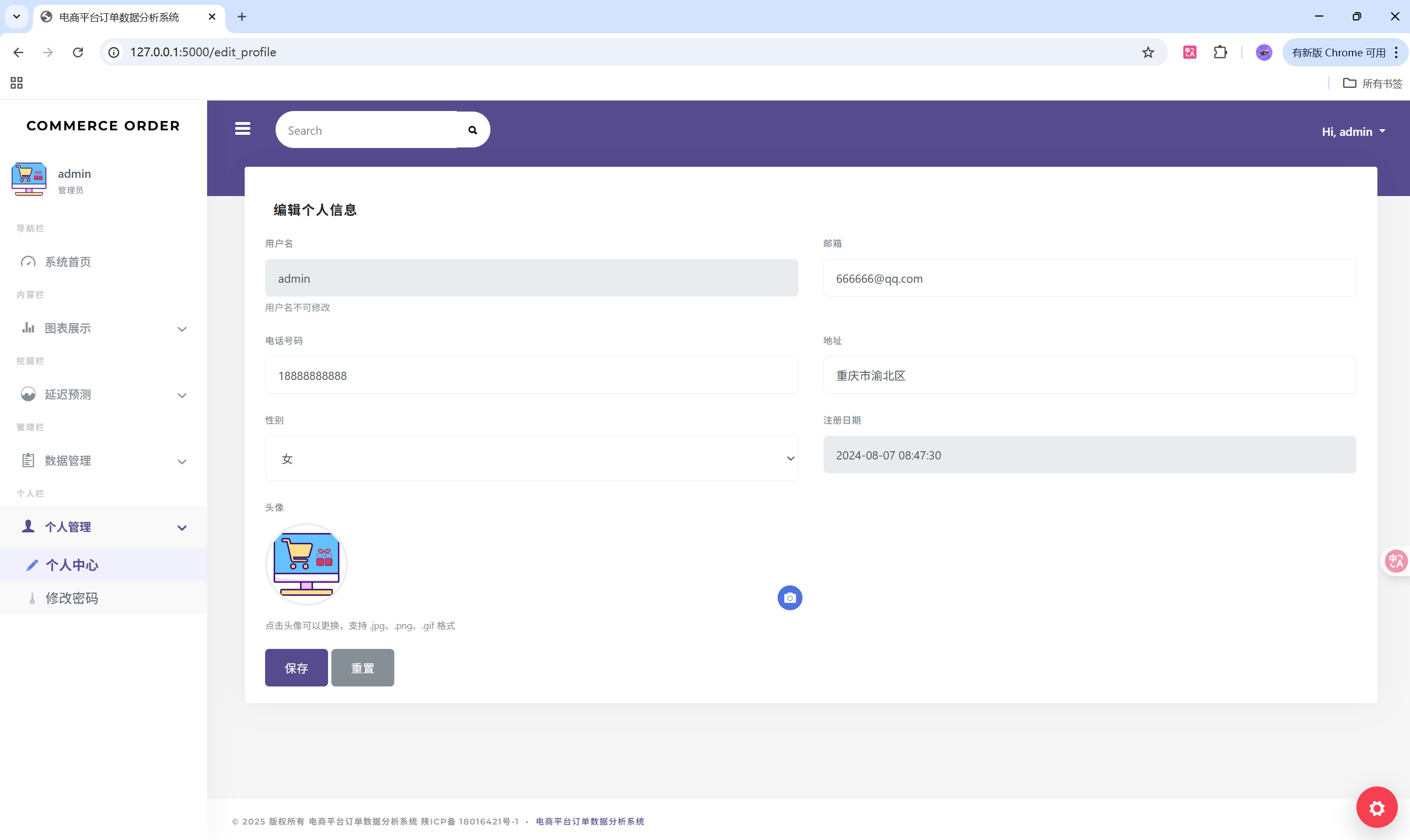Go to 系统首页 in sidebar
This screenshot has width=1410, height=840.
point(67,262)
